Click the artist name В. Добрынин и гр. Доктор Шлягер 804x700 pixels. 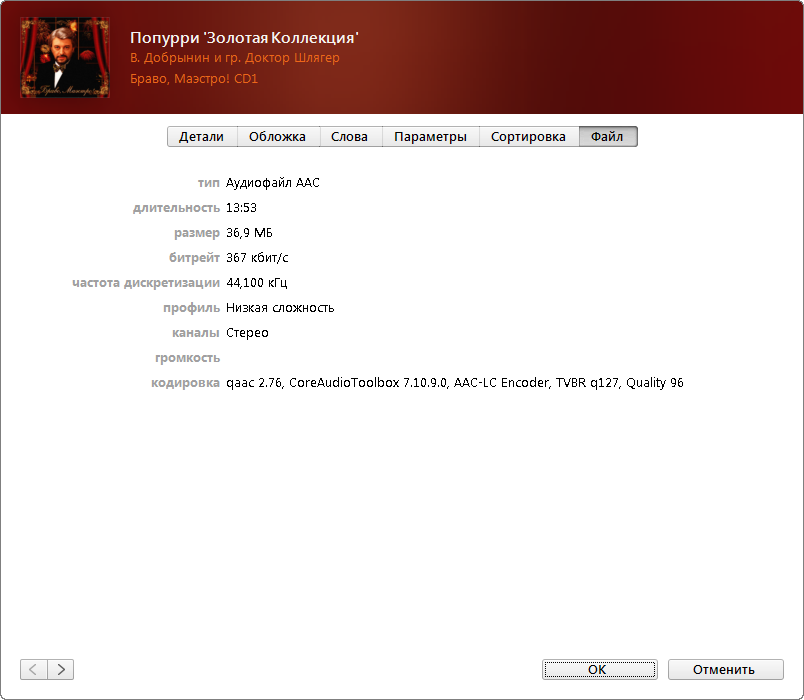tap(234, 58)
